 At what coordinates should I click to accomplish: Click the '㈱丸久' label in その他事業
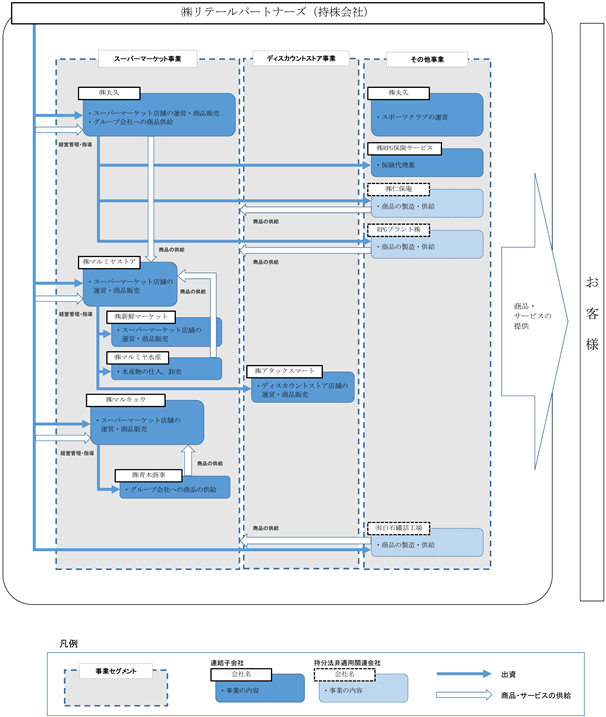coord(398,93)
